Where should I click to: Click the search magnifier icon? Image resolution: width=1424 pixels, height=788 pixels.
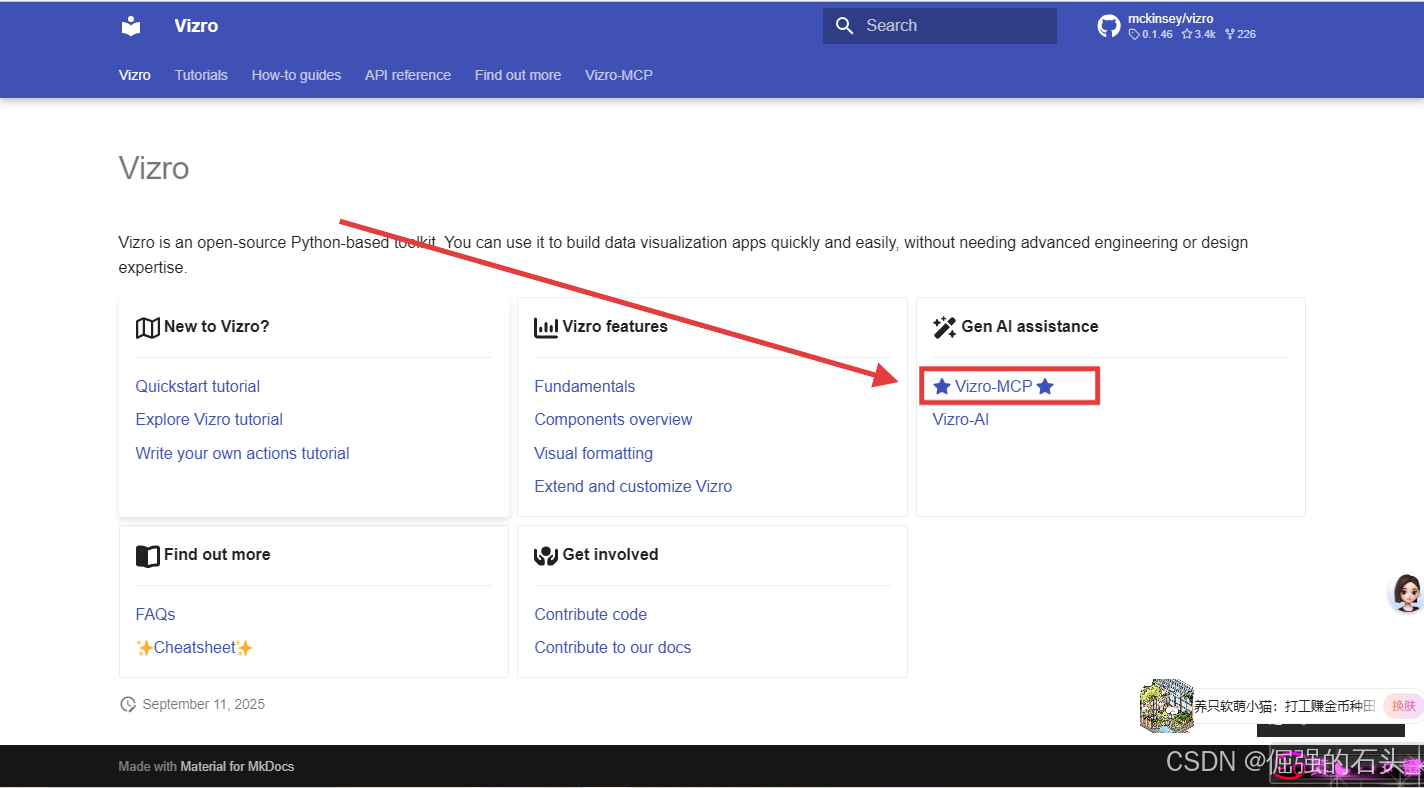(x=845, y=26)
